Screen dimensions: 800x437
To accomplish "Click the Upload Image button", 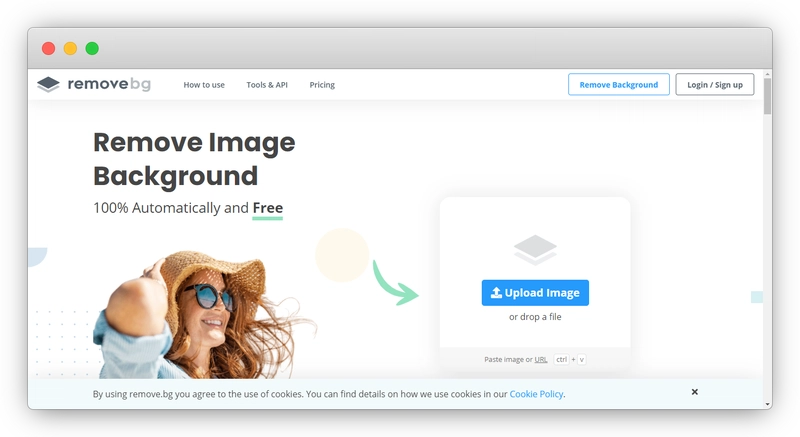I will [535, 293].
